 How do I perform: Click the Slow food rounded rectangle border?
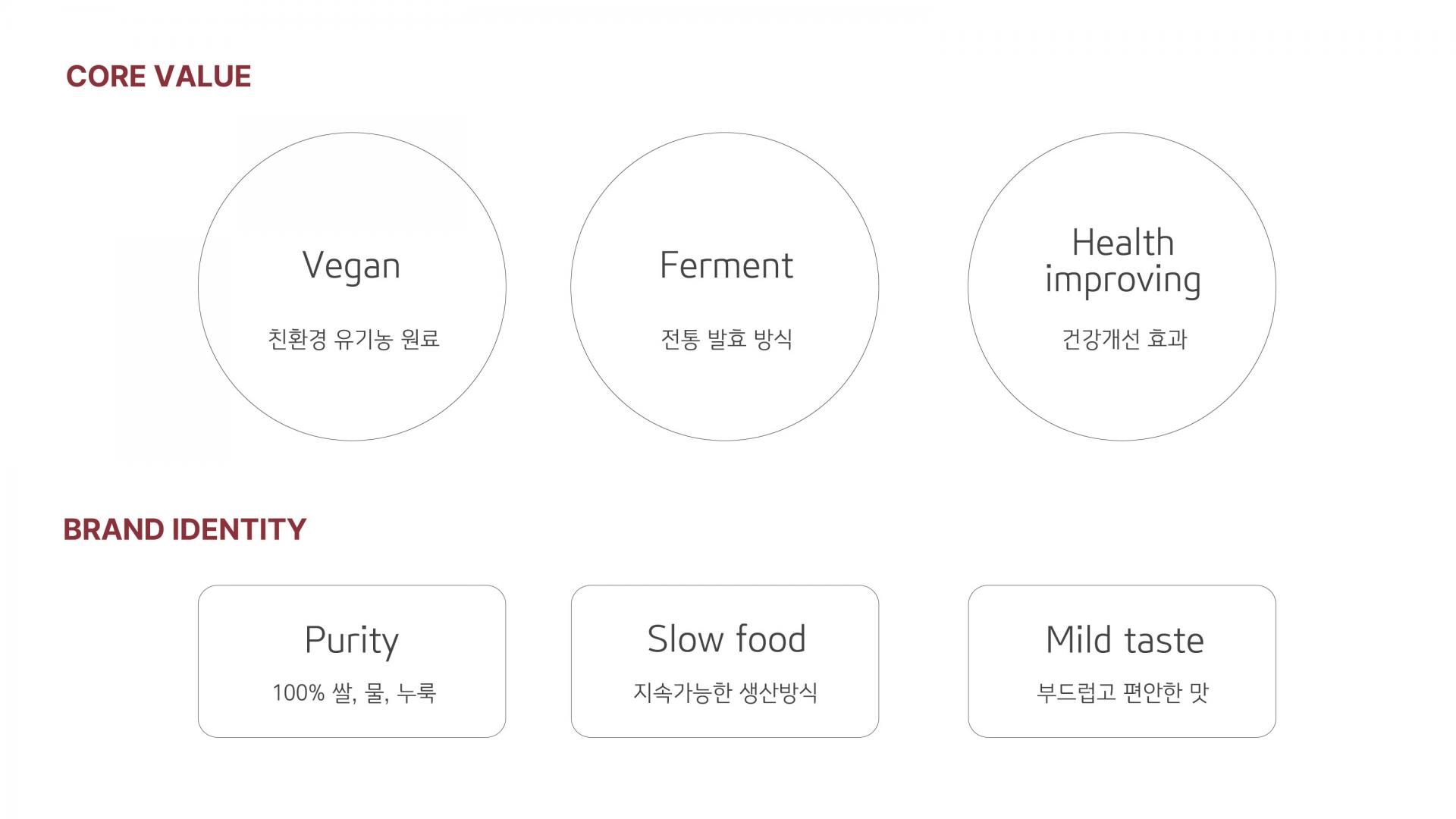725,661
